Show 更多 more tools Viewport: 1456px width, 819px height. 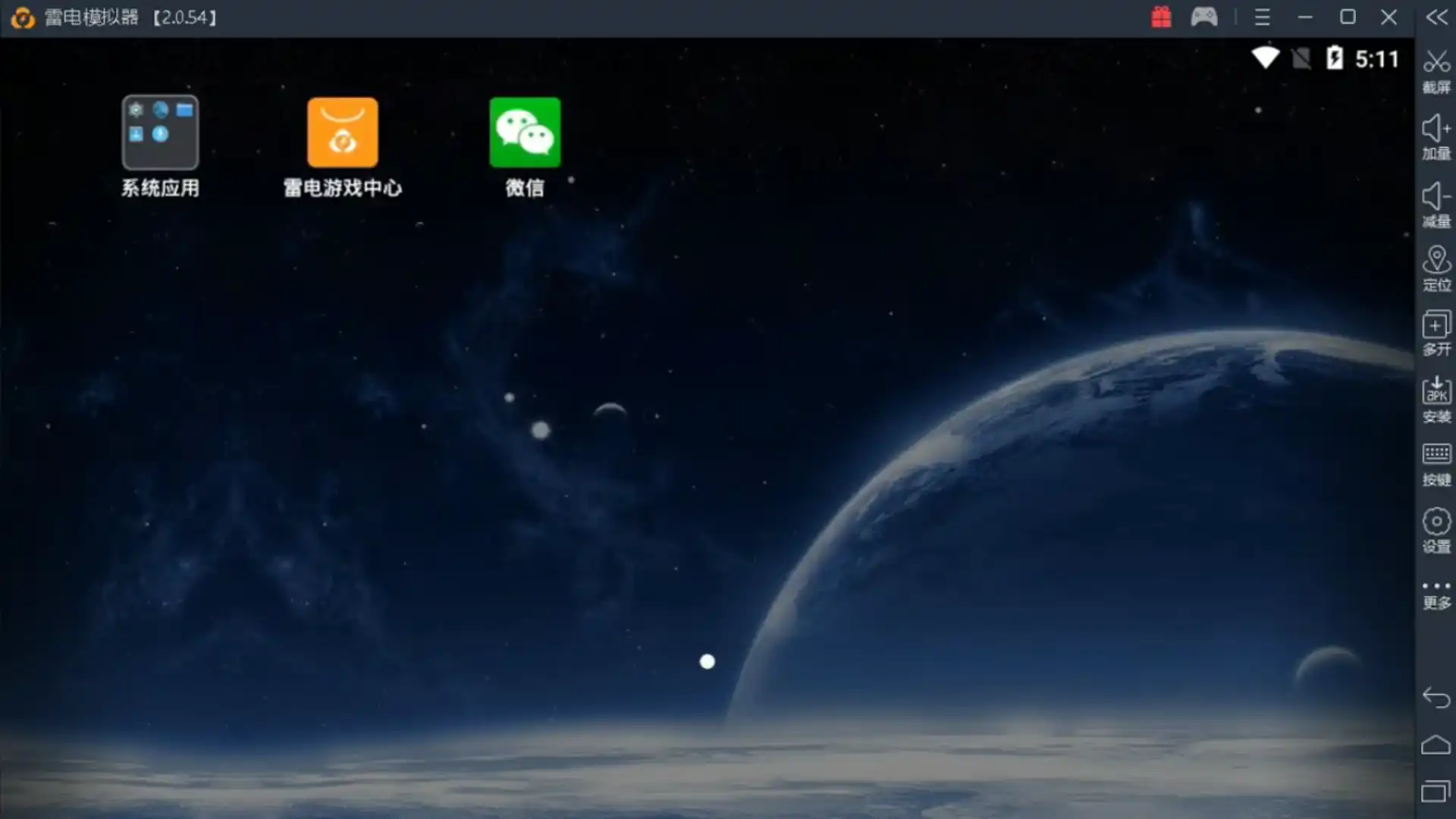pyautogui.click(x=1436, y=595)
